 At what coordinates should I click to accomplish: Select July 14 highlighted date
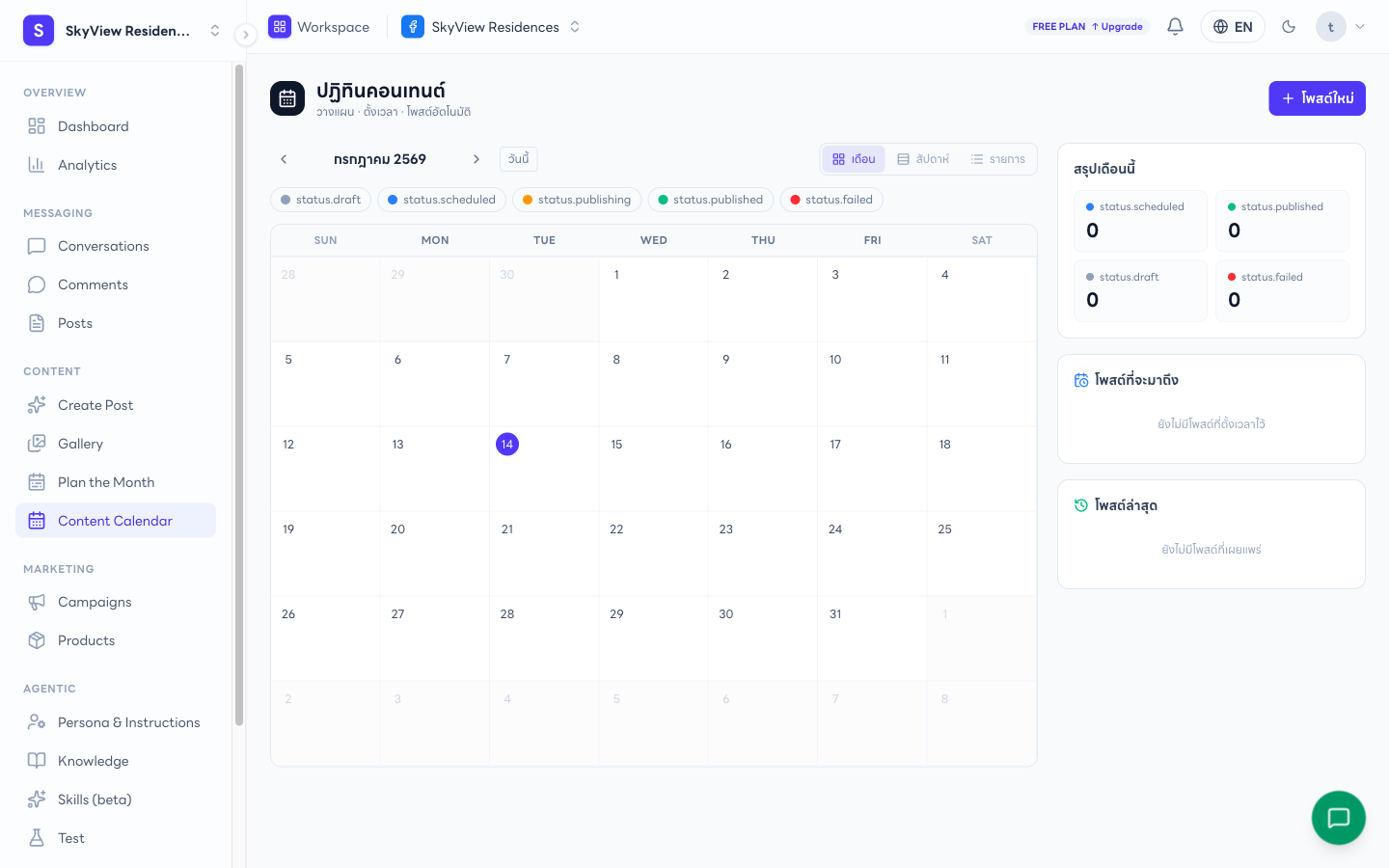click(x=507, y=445)
